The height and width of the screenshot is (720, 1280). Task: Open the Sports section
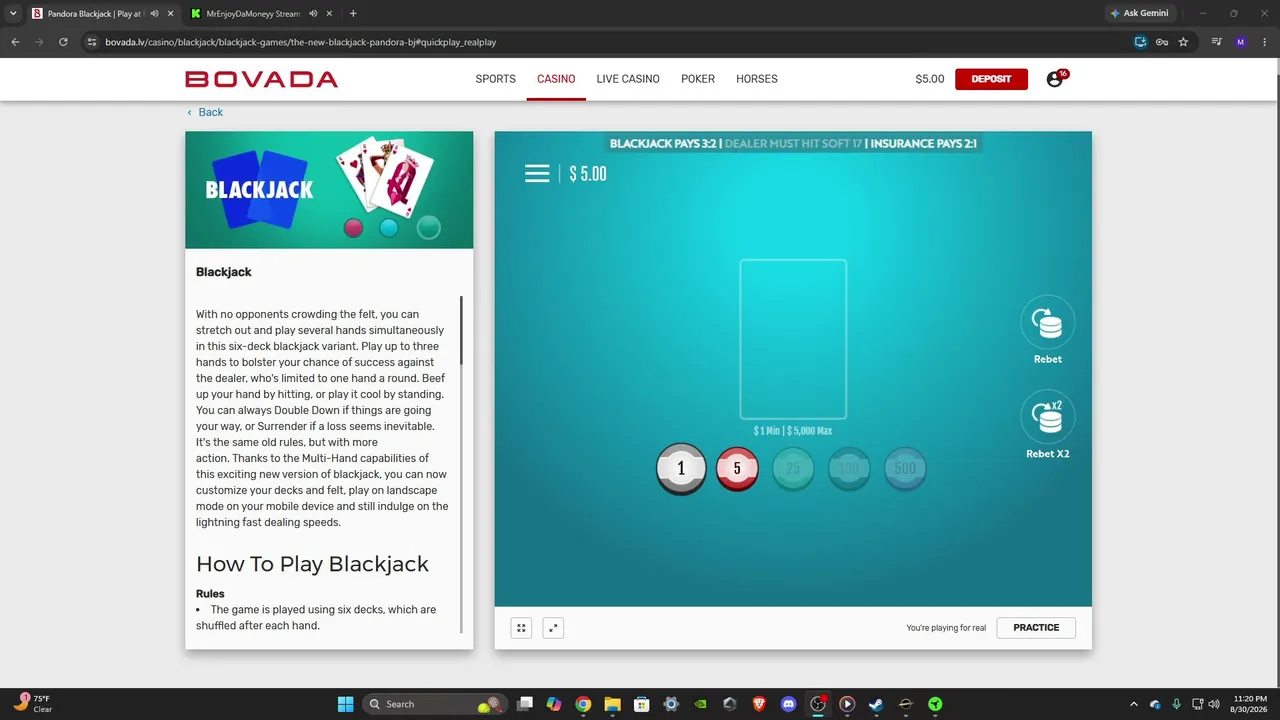(x=496, y=79)
